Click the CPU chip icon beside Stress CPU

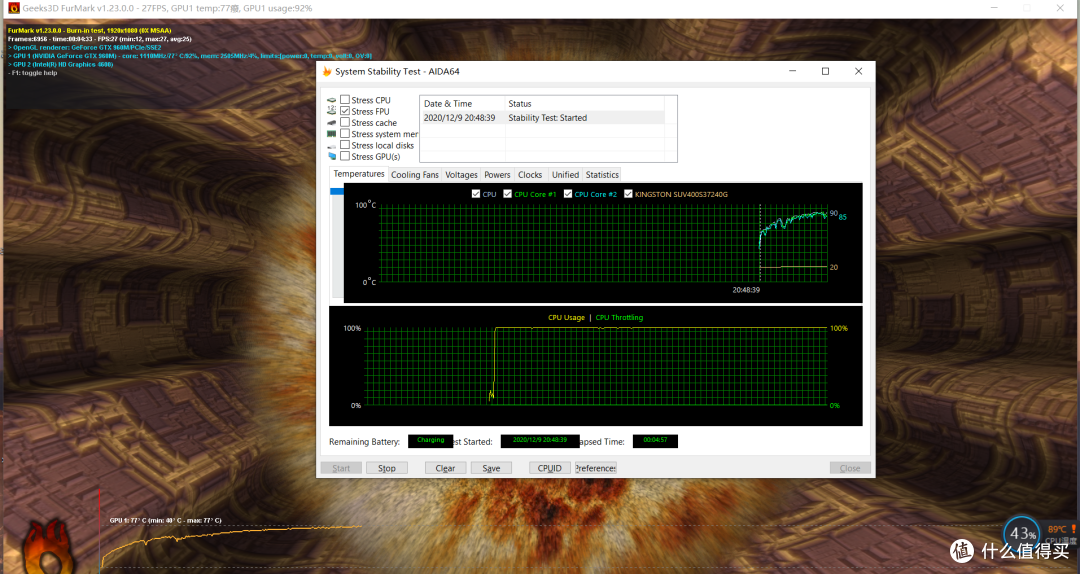[x=331, y=100]
